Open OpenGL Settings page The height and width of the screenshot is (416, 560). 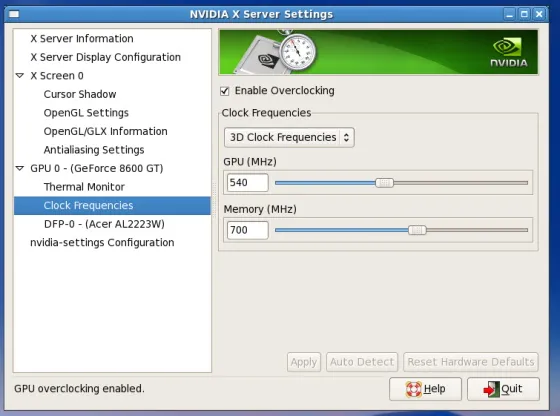pyautogui.click(x=86, y=113)
